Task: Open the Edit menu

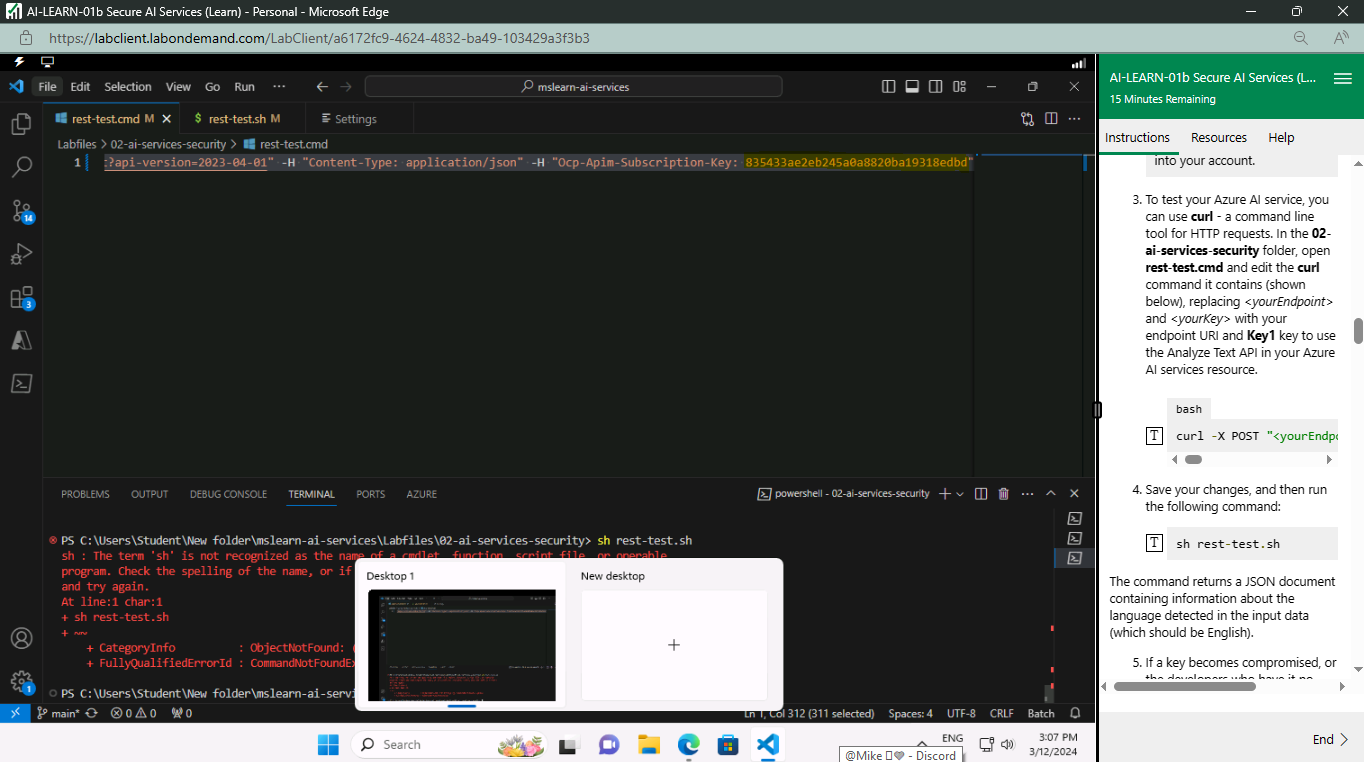Action: (80, 87)
